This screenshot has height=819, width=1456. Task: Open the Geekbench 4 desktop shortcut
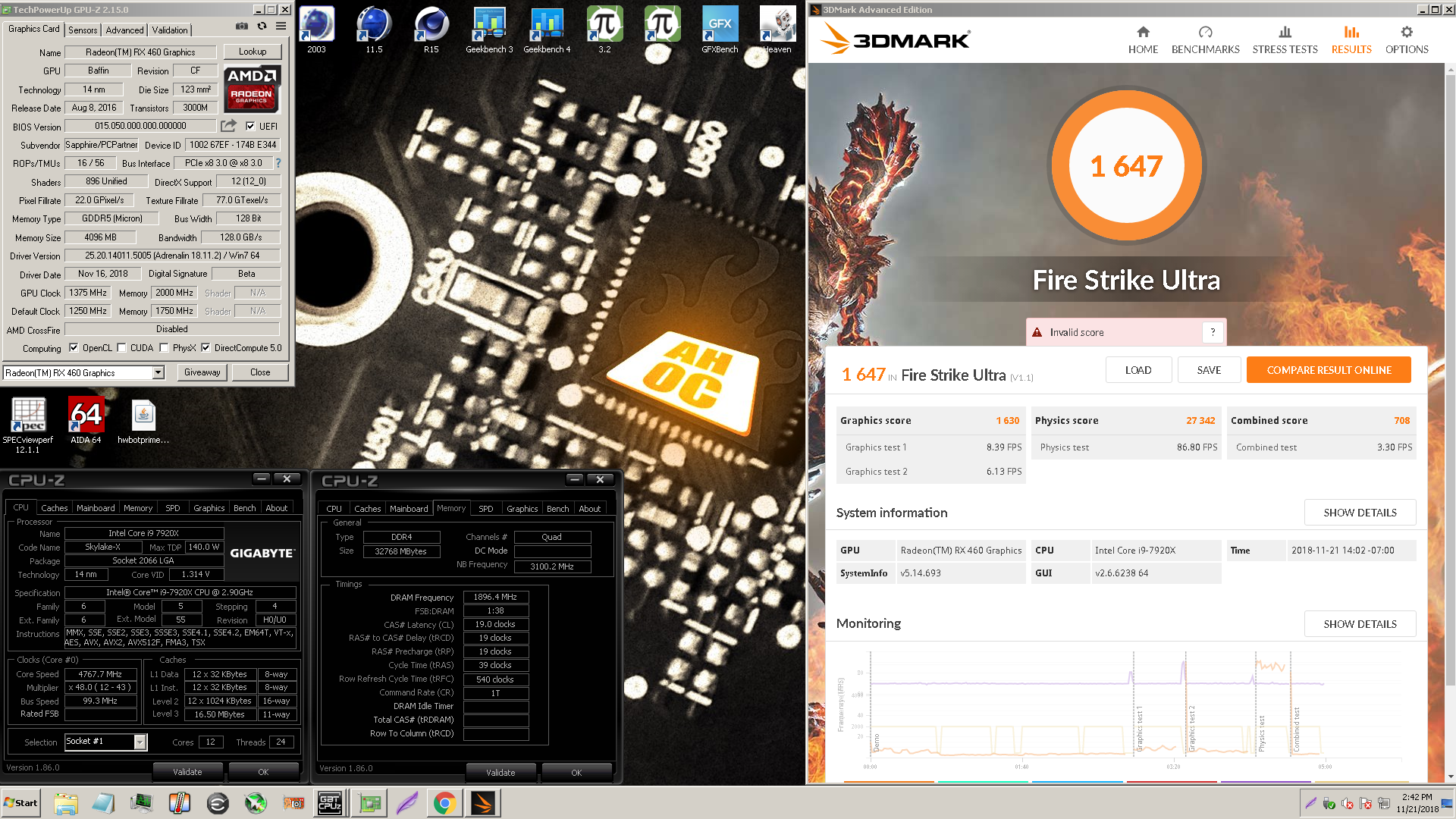[x=547, y=30]
